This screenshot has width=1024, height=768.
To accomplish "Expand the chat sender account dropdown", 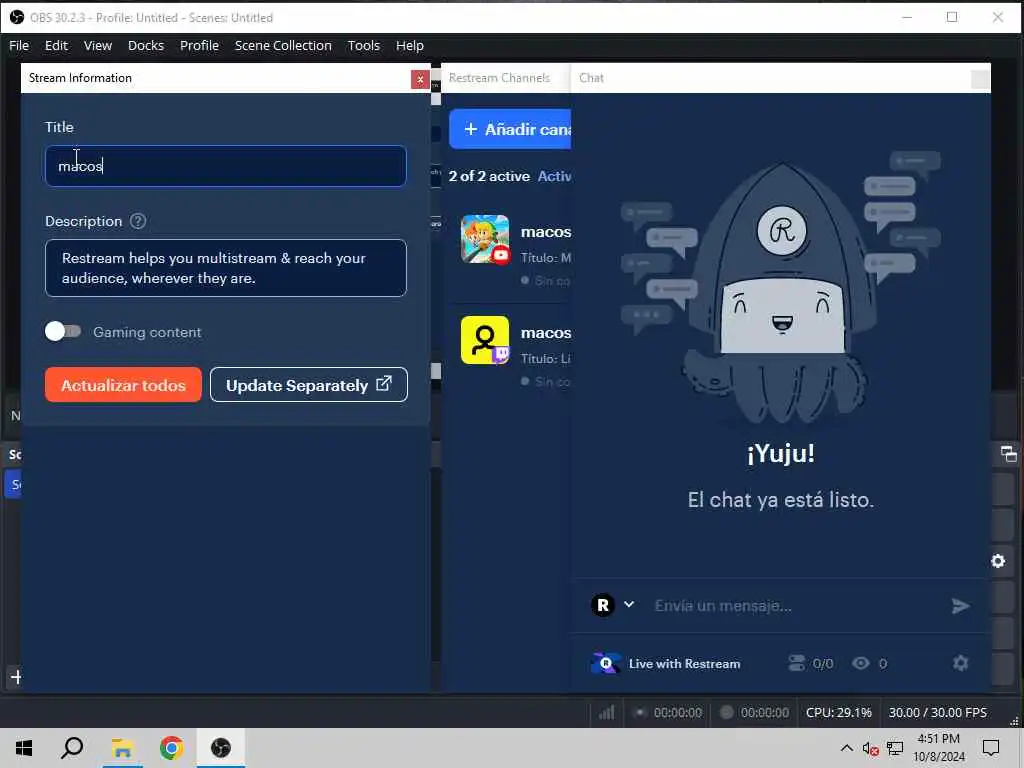I will coord(629,604).
